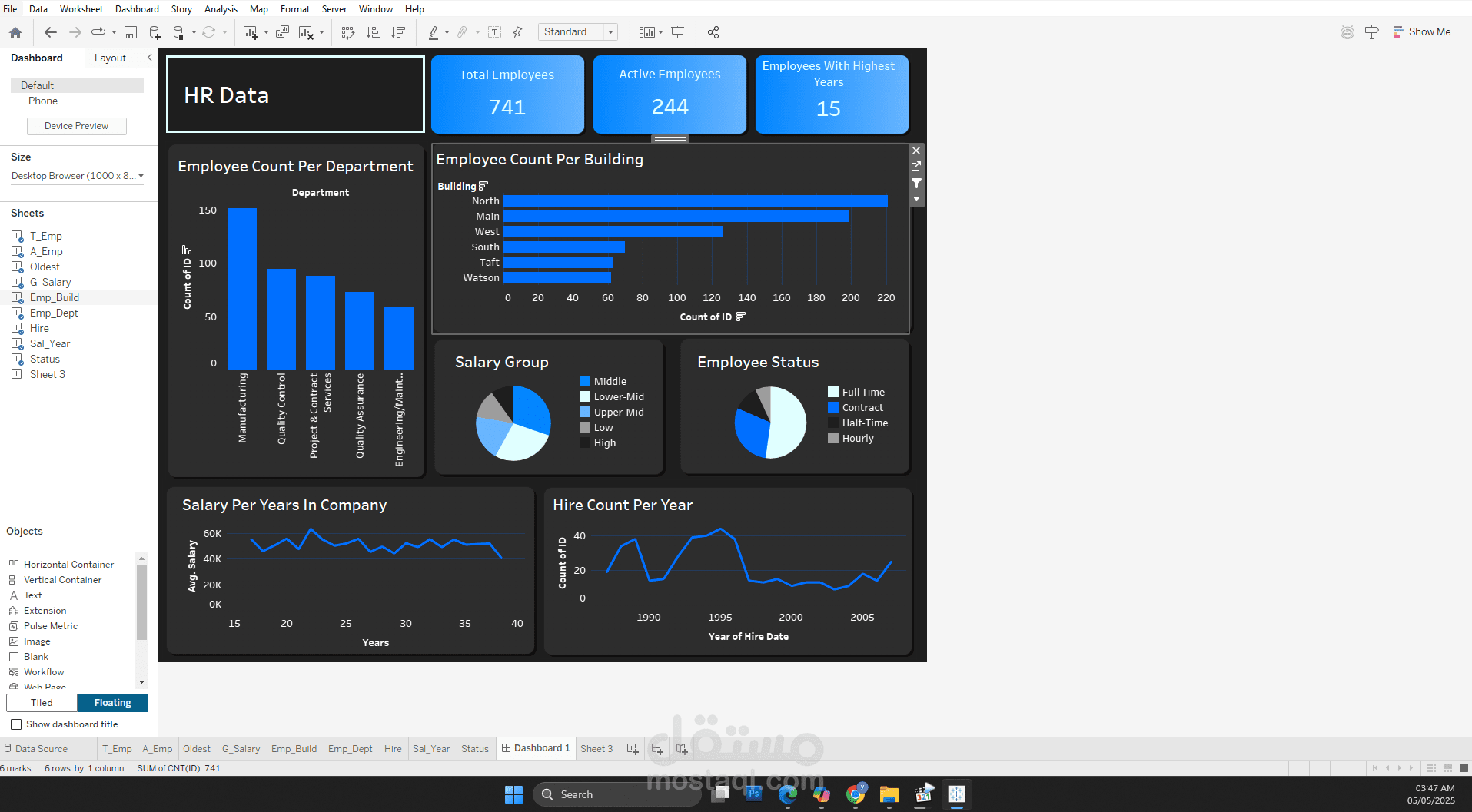Click the filter icon on Building chart
1472x812 pixels.
point(916,183)
